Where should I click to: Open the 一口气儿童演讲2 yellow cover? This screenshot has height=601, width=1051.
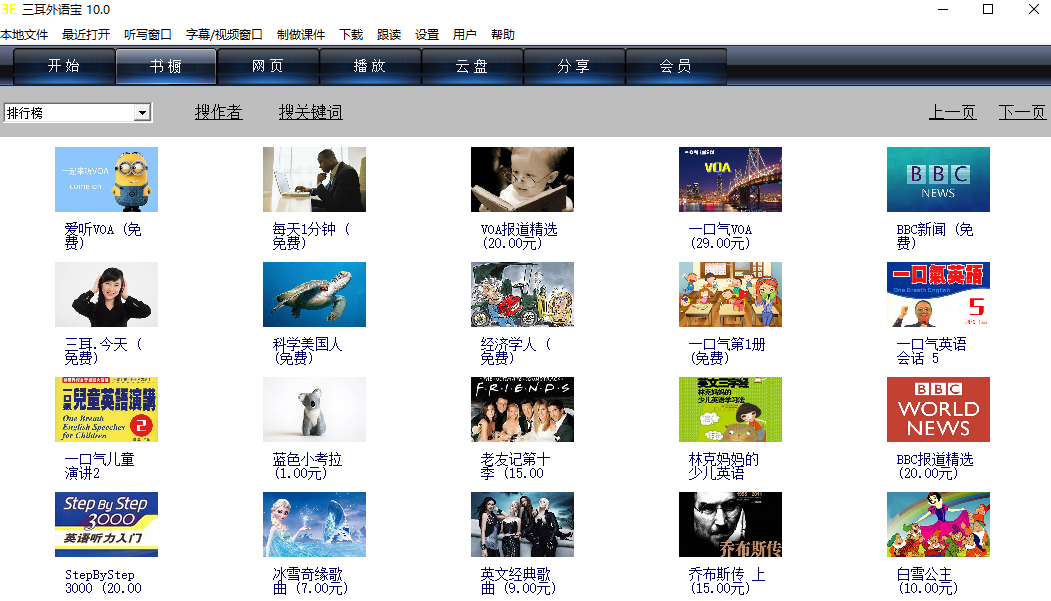pos(107,409)
